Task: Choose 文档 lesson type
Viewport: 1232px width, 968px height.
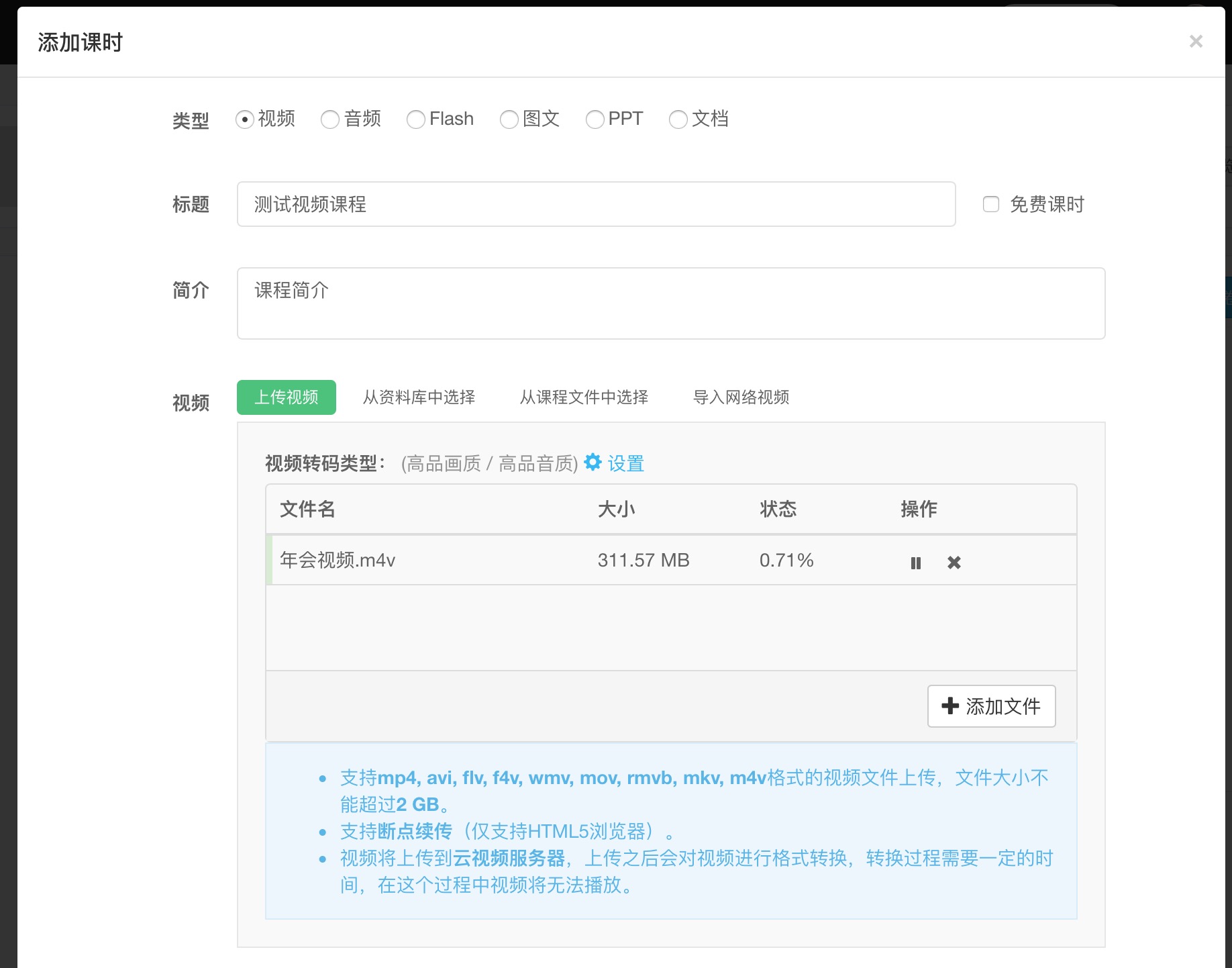Action: pyautogui.click(x=678, y=119)
